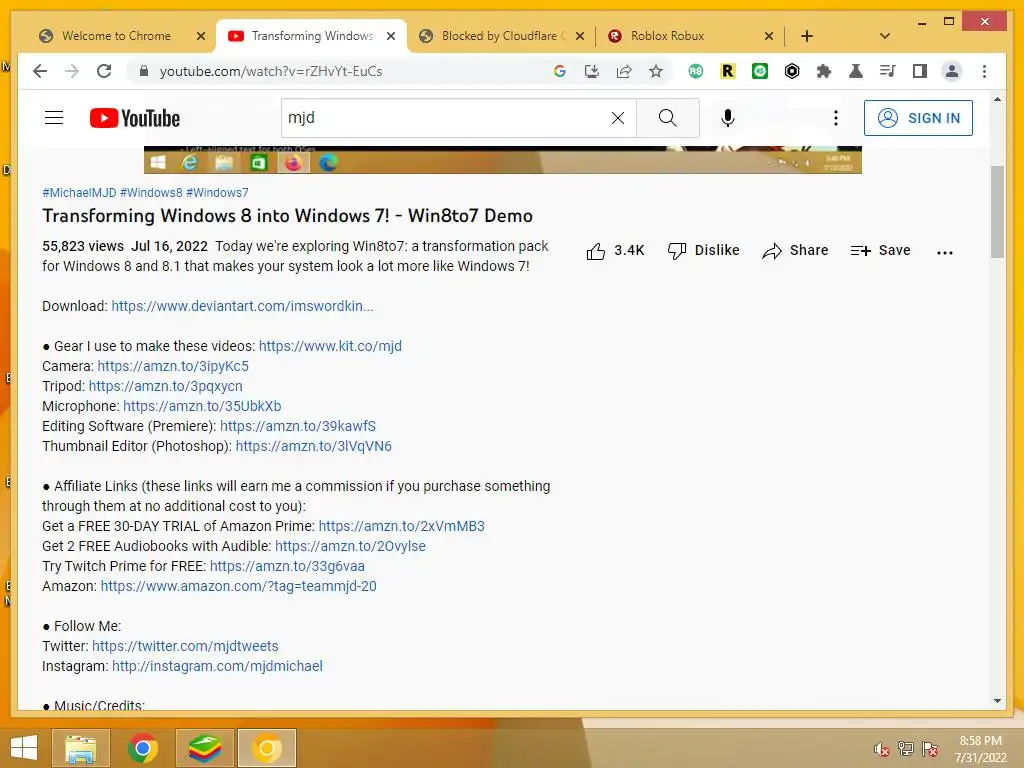
Task: Share this page from the address bar
Action: (x=624, y=71)
